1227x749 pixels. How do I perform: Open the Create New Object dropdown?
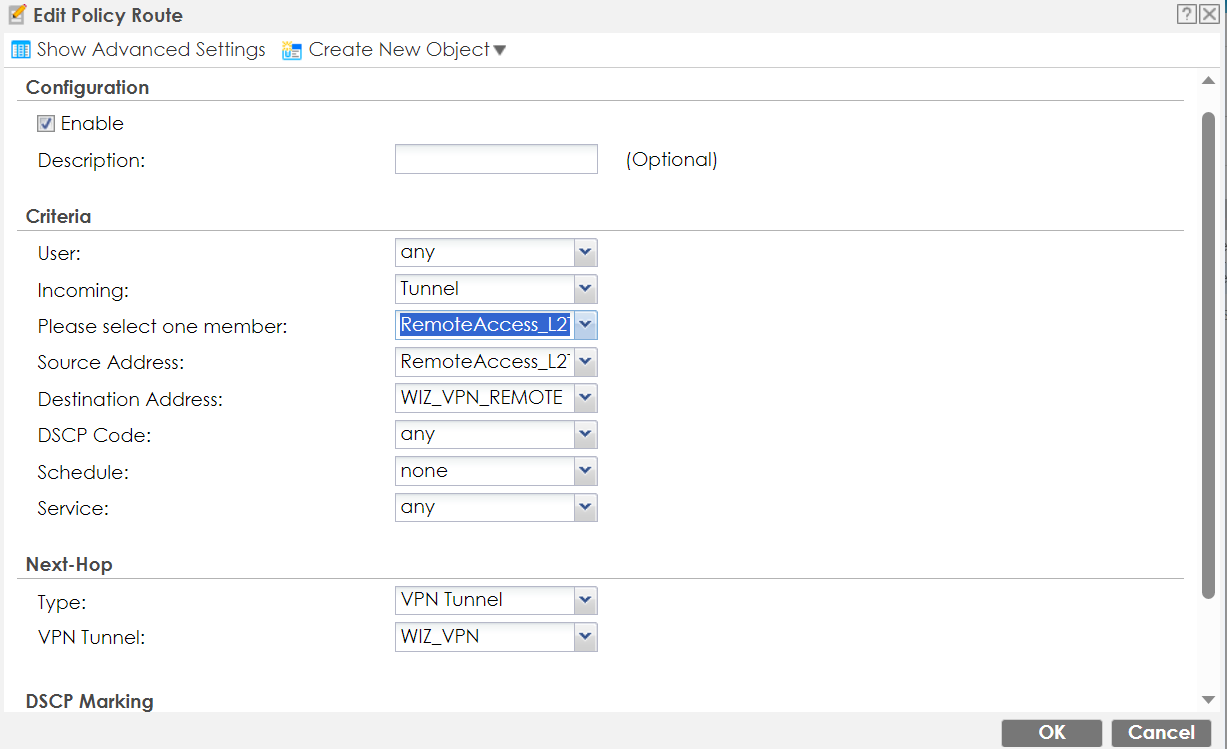pos(497,48)
